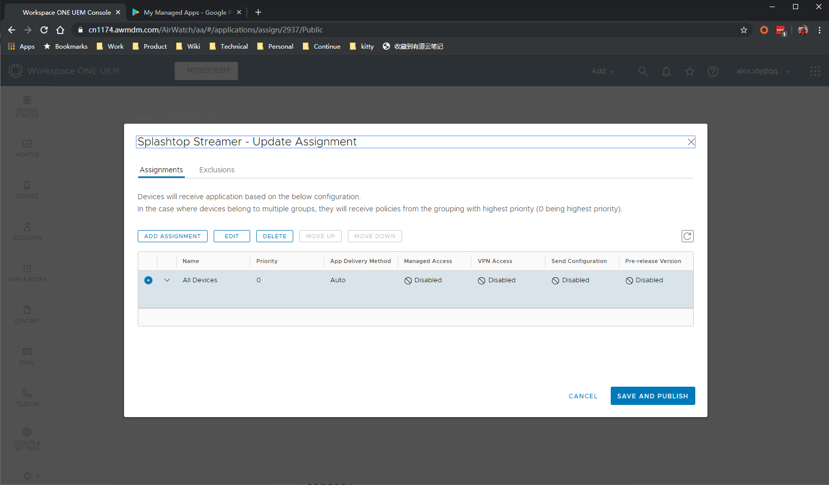Click the browser home icon

click(x=60, y=30)
